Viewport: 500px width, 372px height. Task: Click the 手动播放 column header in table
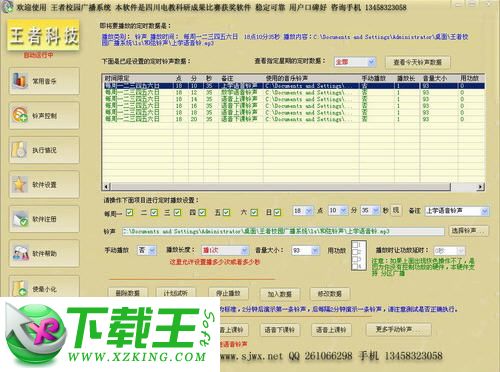click(377, 78)
